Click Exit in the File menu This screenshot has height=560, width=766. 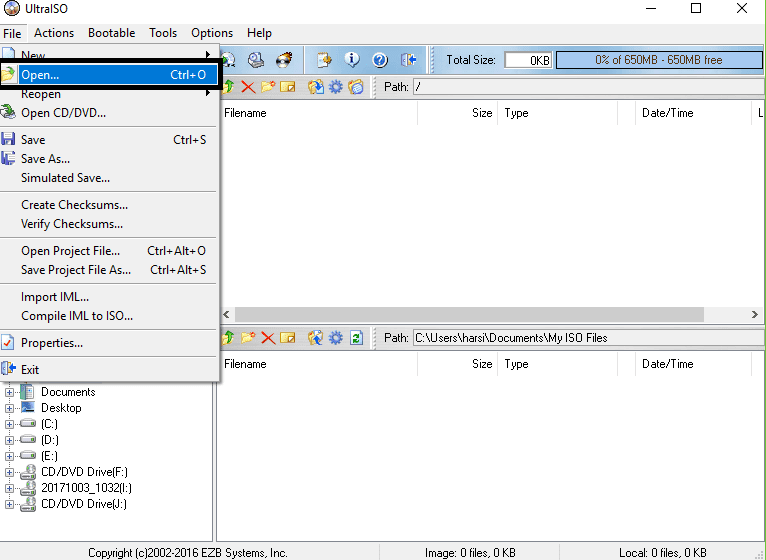click(109, 370)
